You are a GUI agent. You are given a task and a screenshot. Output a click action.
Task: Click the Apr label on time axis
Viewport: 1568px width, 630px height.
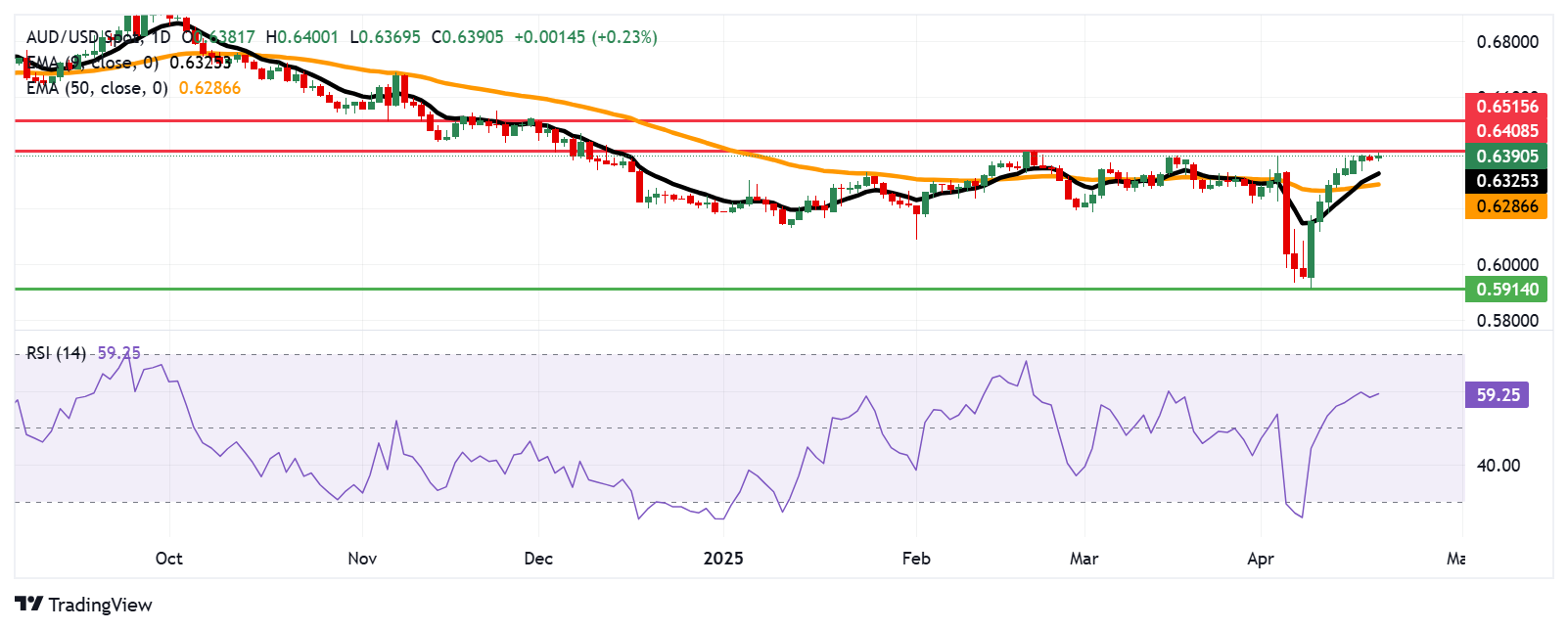click(1260, 559)
